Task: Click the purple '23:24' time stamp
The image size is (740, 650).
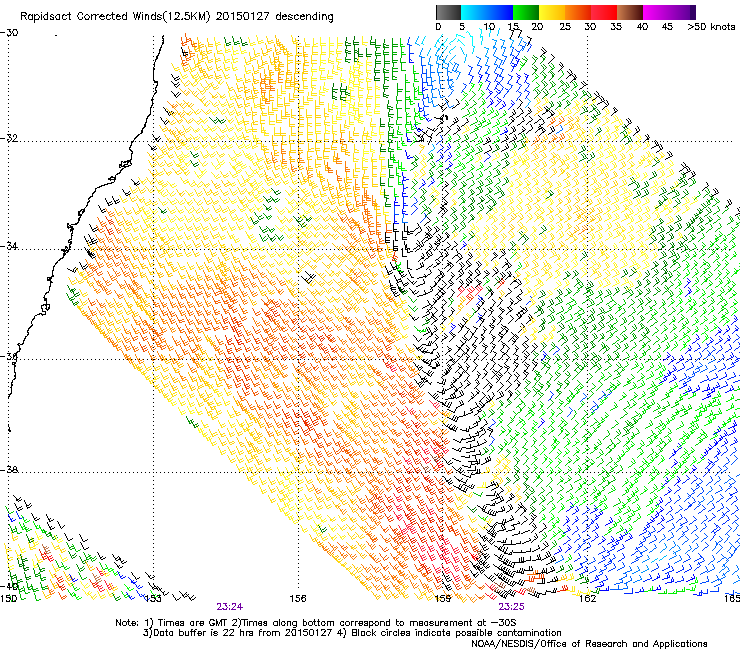Action: [230, 607]
